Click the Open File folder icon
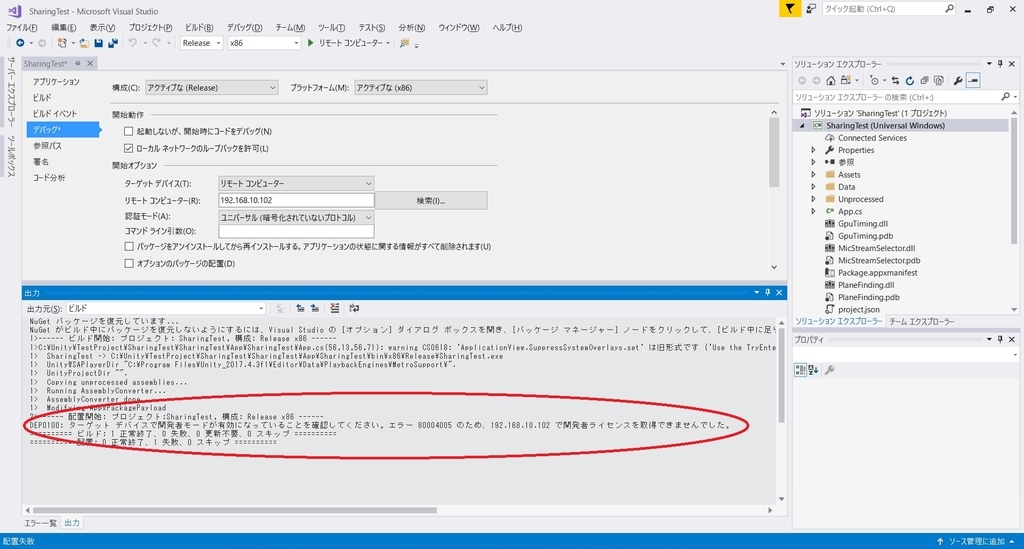 84,43
